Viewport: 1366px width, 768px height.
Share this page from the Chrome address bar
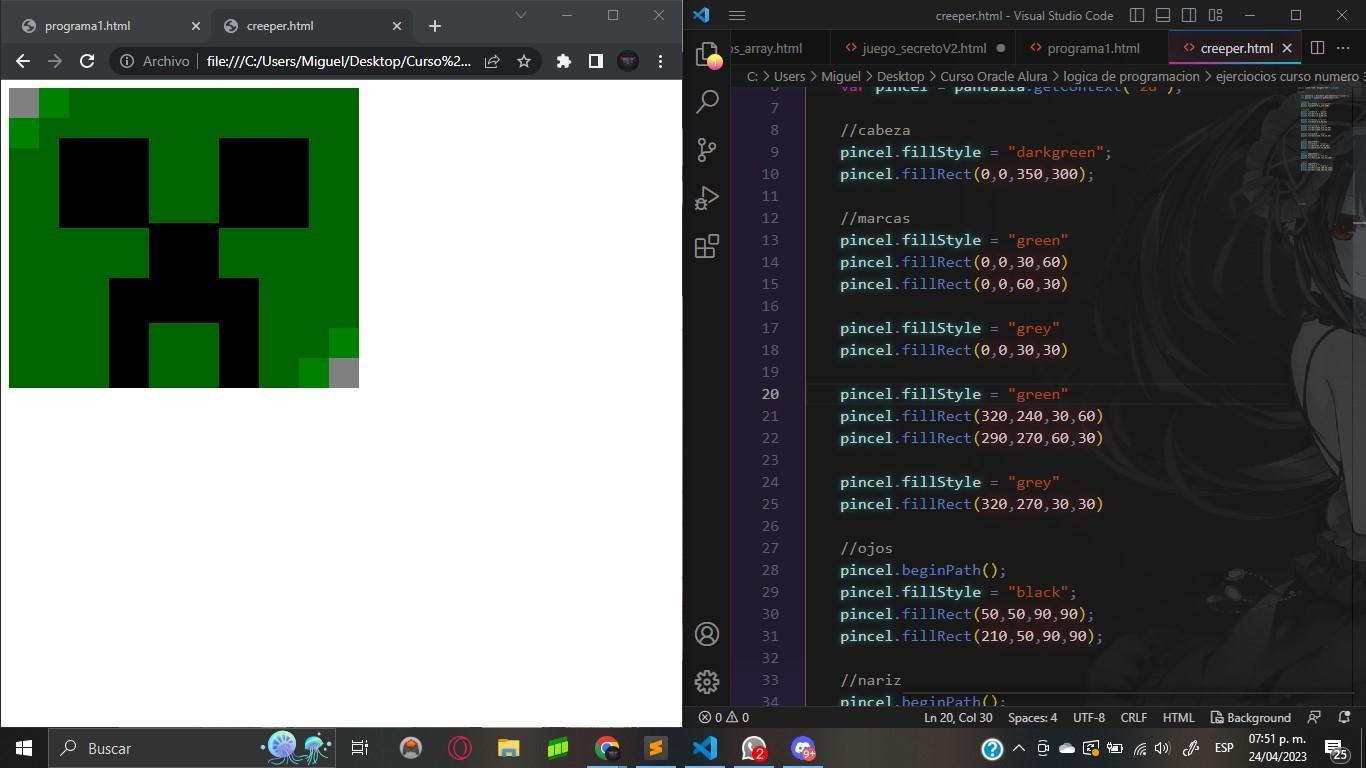[x=492, y=61]
